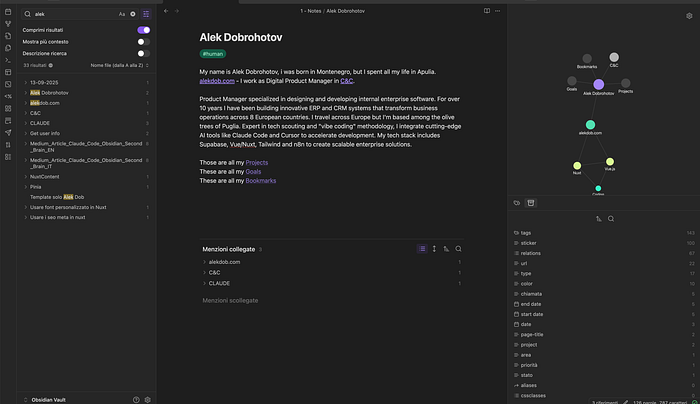Open the Projects link in note
700x404 pixels.
[x=257, y=162]
